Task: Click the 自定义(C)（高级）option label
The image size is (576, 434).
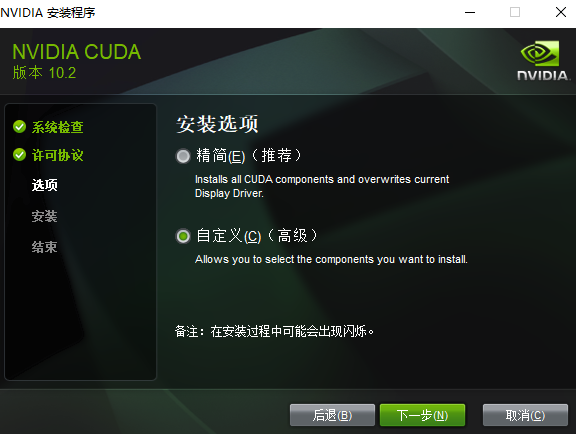Action: (x=257, y=236)
